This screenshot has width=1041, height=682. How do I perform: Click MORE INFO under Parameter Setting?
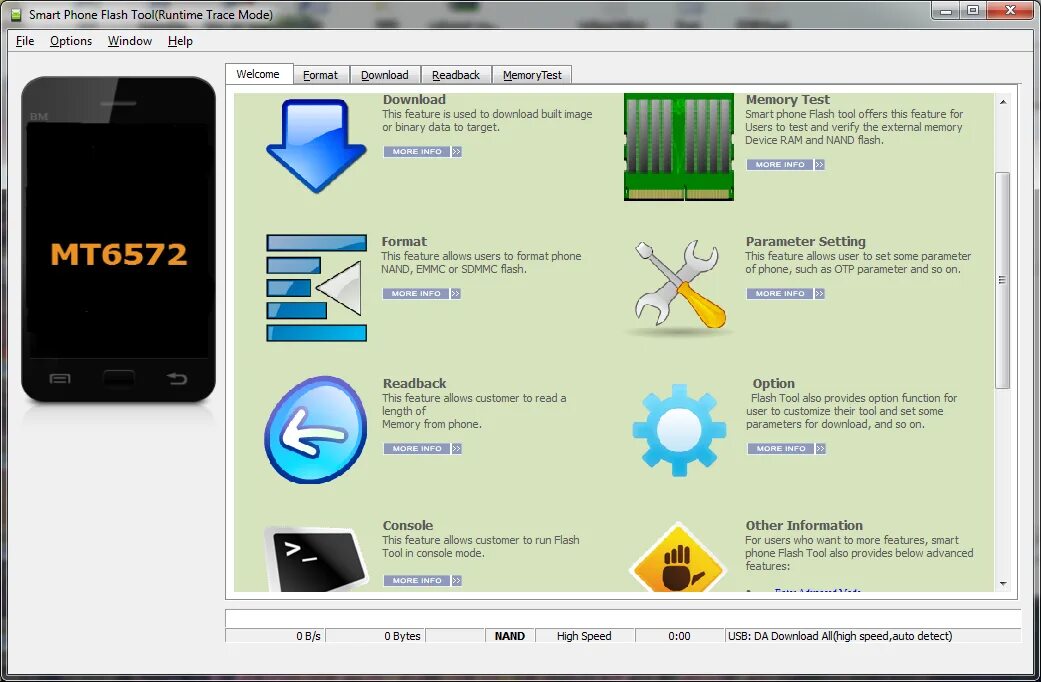point(785,294)
